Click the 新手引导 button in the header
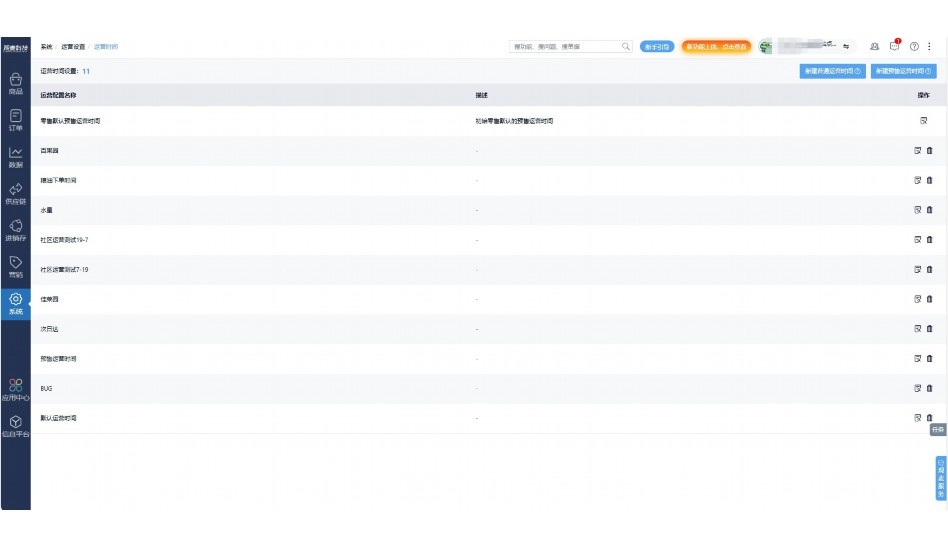 point(657,47)
